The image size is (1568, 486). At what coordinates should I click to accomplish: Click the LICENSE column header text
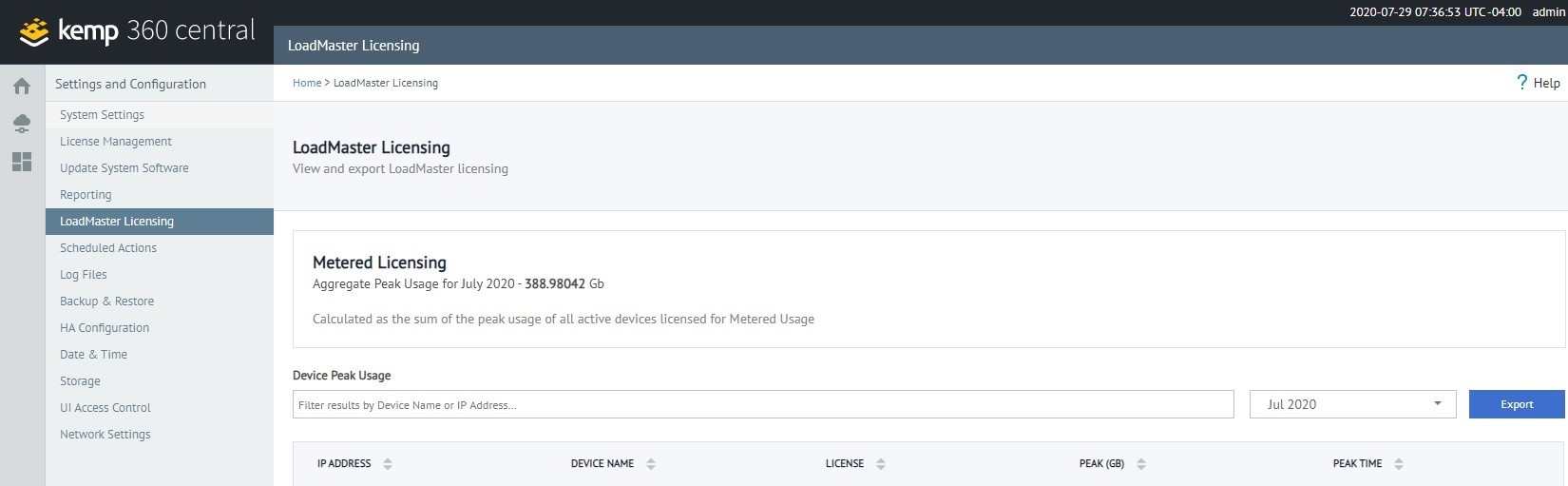[845, 464]
